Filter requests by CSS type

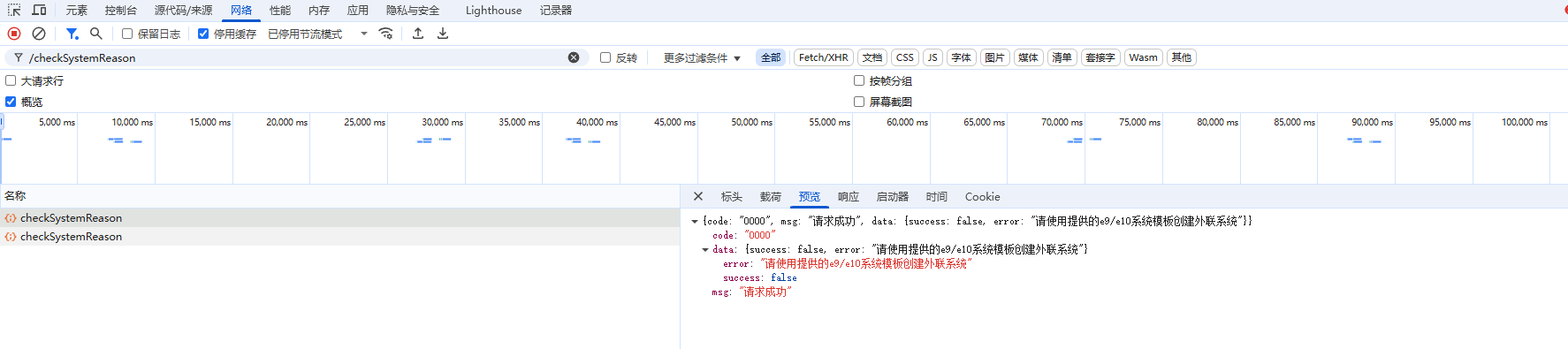tap(905, 57)
